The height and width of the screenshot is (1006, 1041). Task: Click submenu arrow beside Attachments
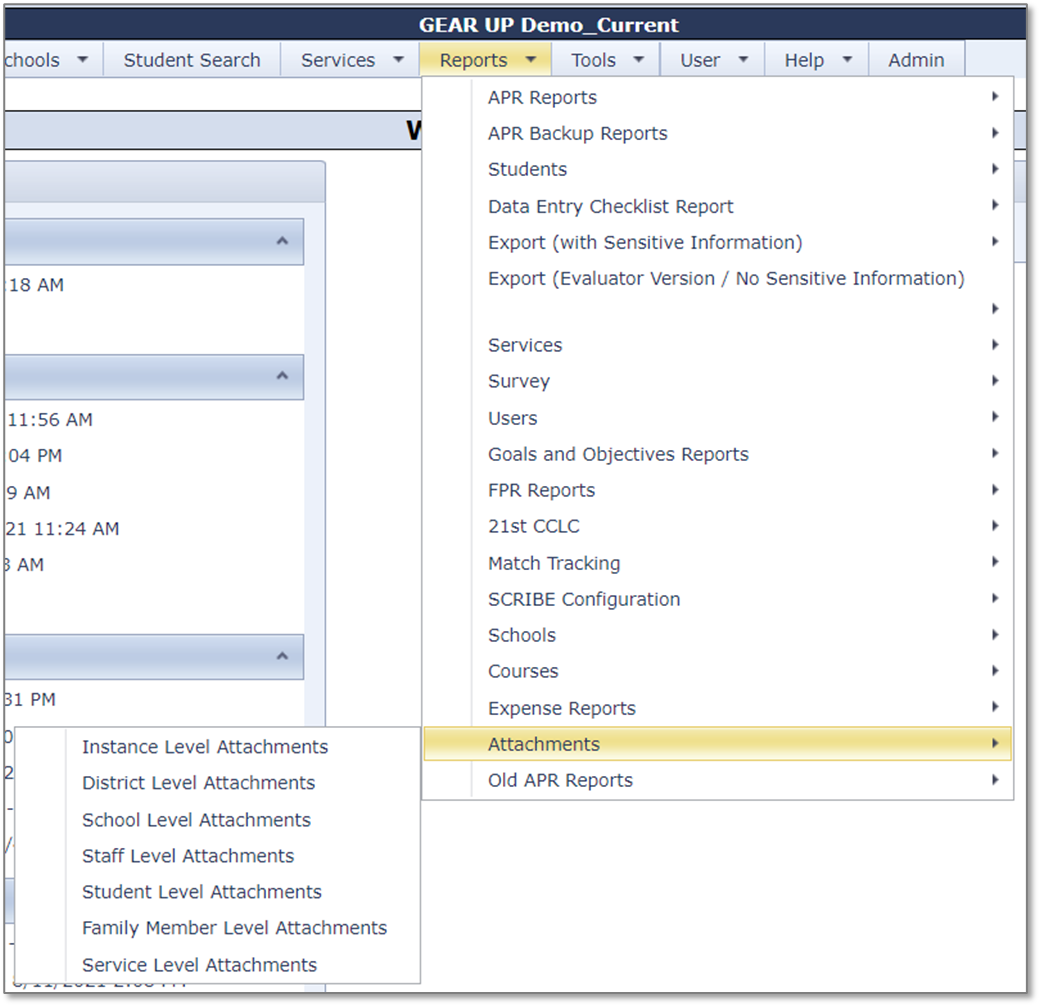pos(995,744)
